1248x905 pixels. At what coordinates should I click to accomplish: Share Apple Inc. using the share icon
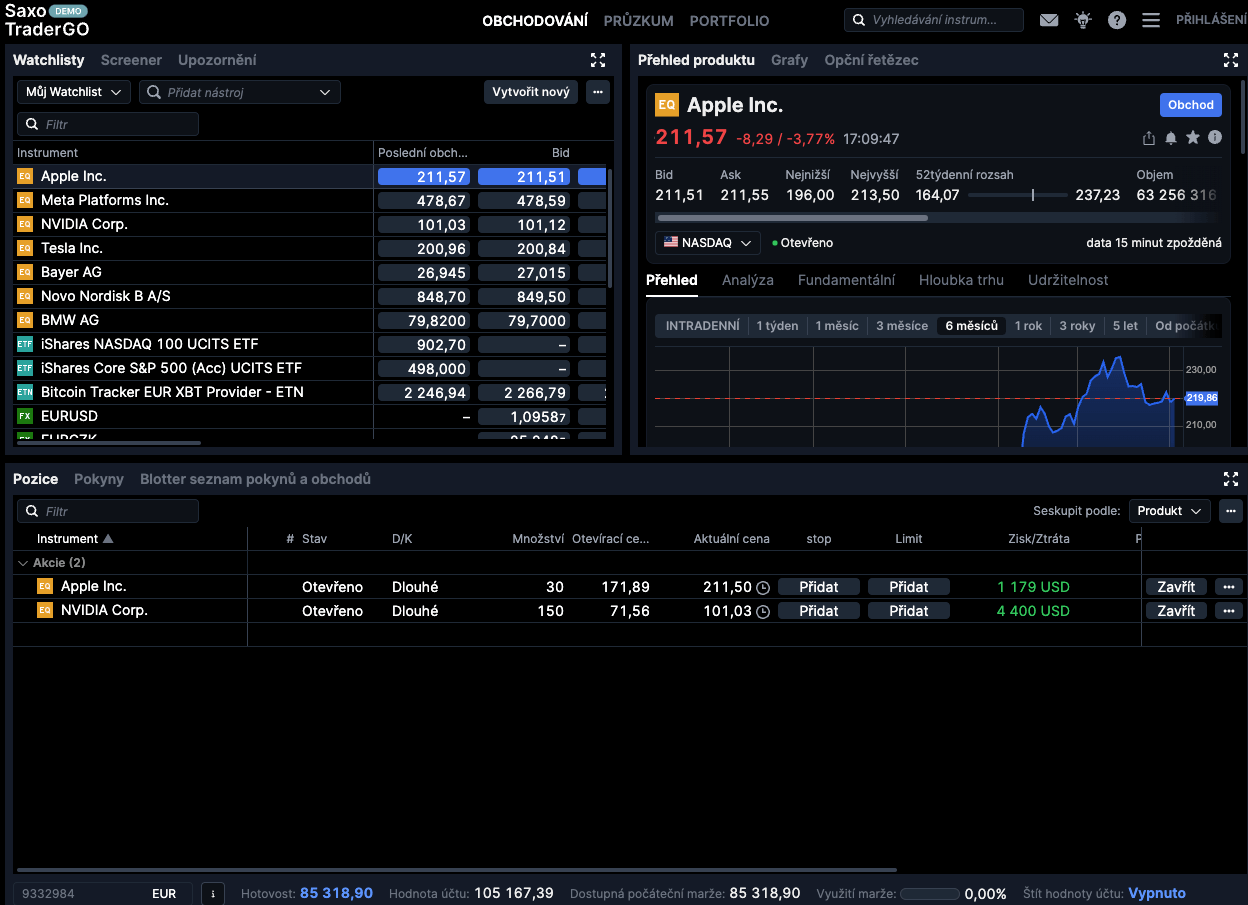point(1149,138)
